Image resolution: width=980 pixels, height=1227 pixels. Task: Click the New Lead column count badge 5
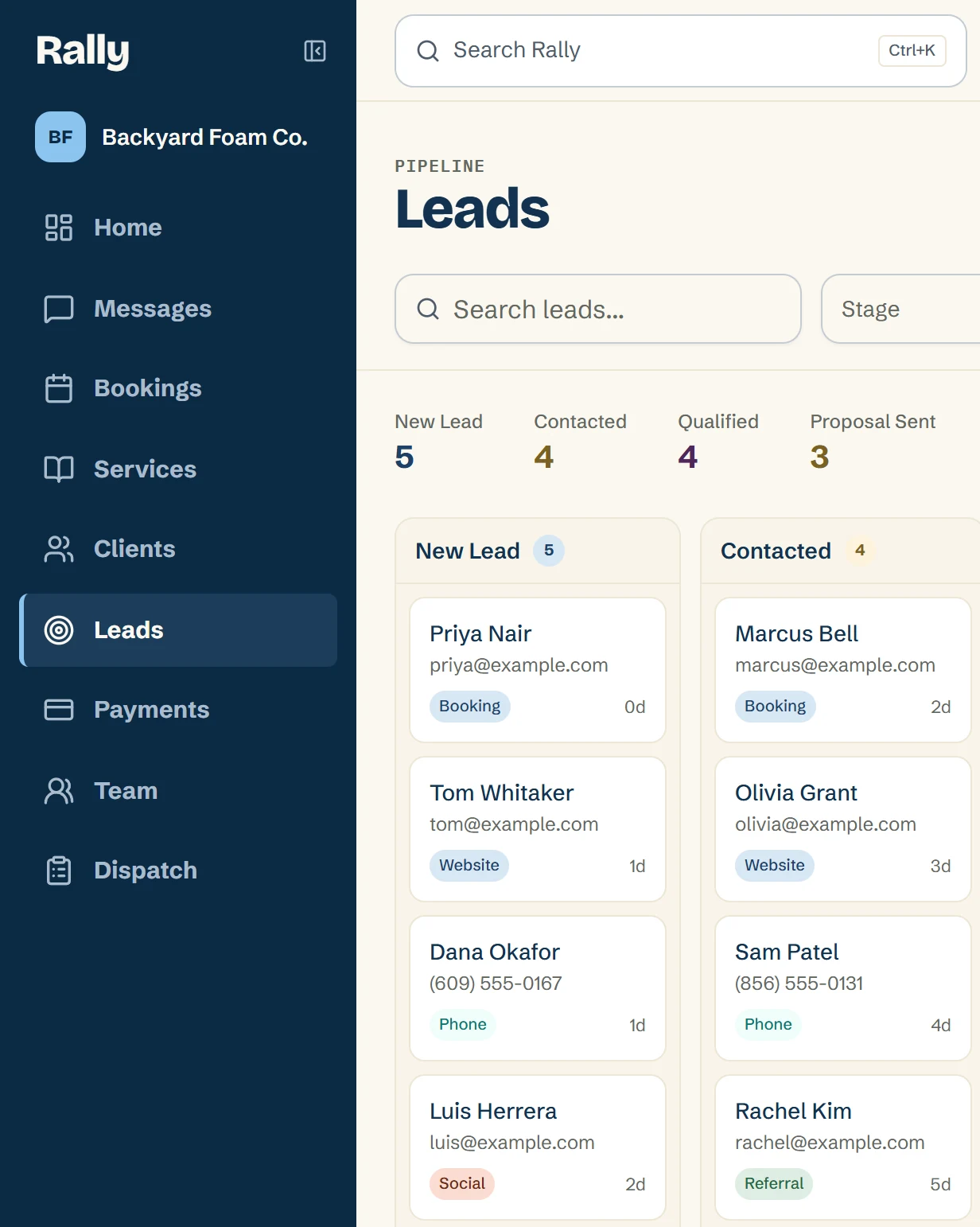[549, 551]
